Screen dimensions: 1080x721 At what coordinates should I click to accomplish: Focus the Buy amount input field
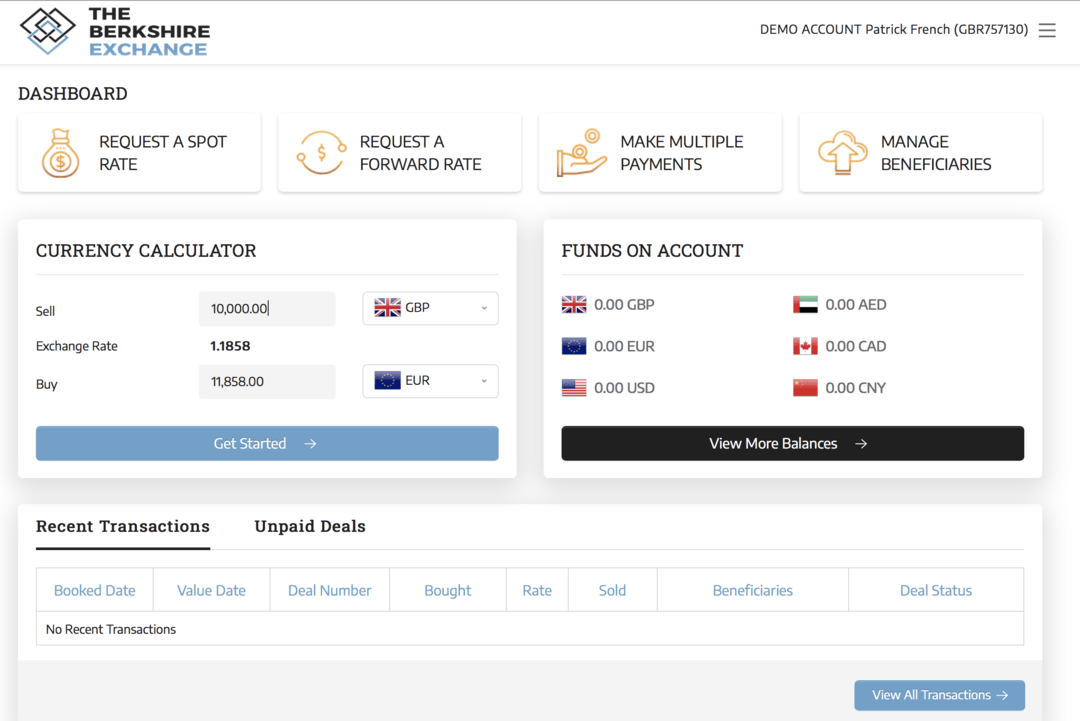pyautogui.click(x=267, y=382)
